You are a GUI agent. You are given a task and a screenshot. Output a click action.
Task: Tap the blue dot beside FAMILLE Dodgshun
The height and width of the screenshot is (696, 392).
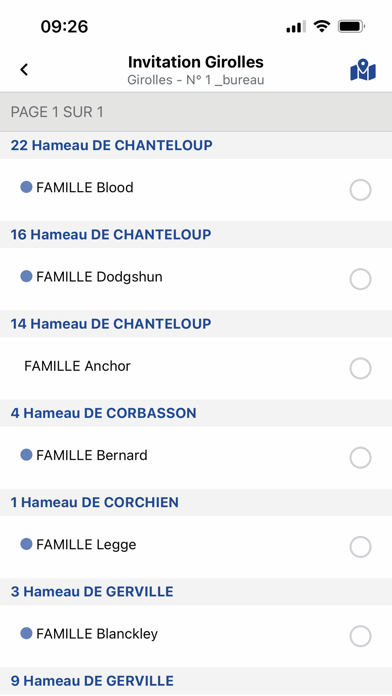26,277
